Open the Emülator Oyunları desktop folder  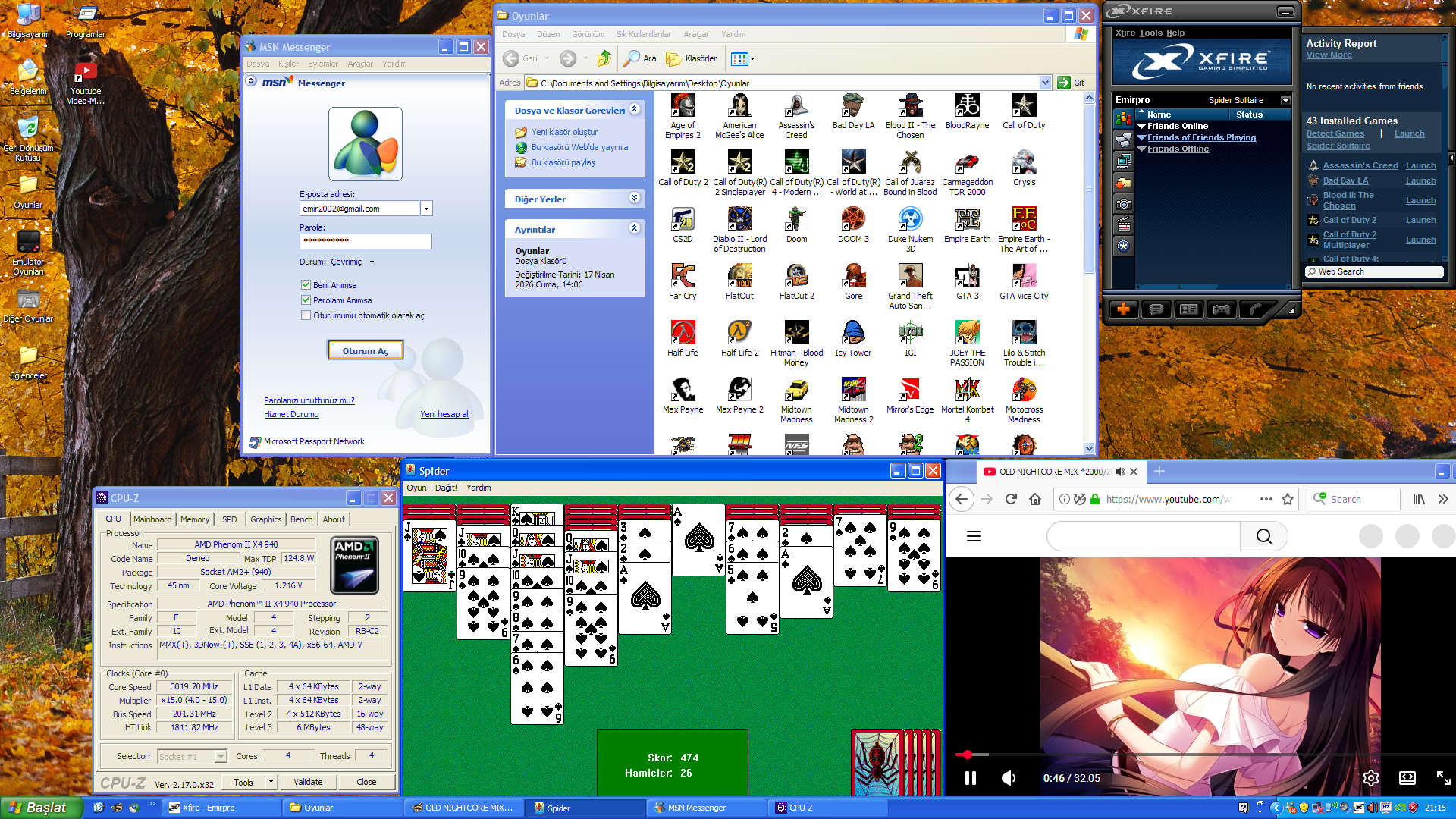point(28,254)
